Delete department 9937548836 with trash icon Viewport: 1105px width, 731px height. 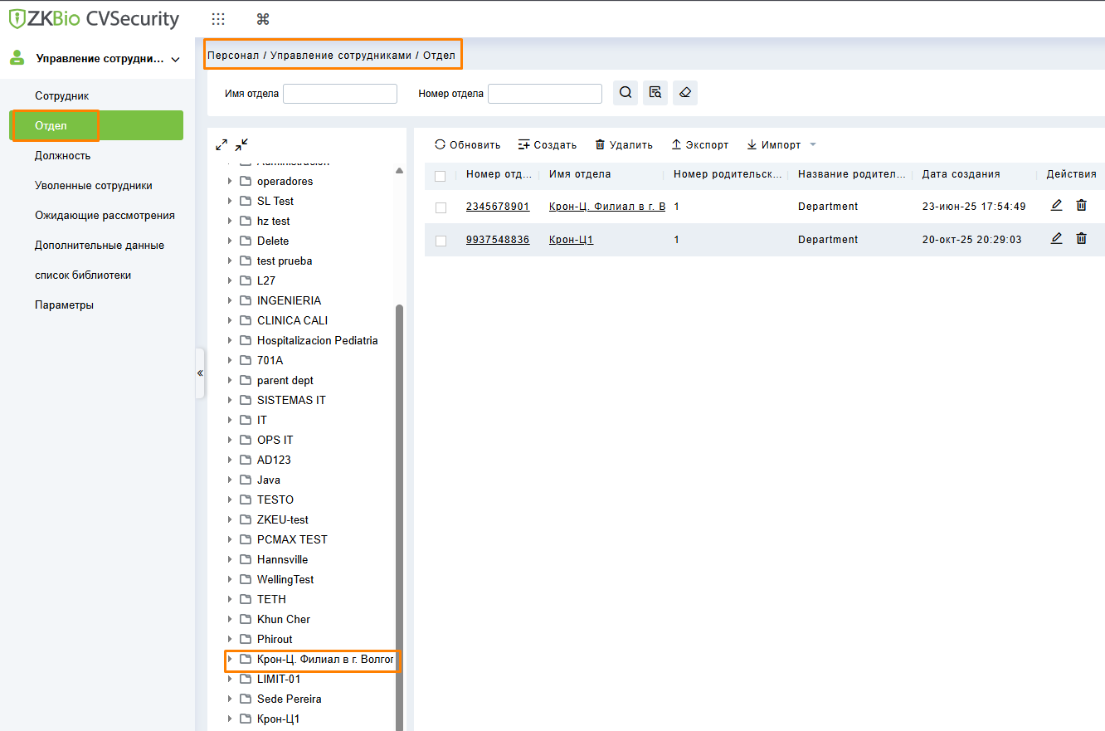1081,239
